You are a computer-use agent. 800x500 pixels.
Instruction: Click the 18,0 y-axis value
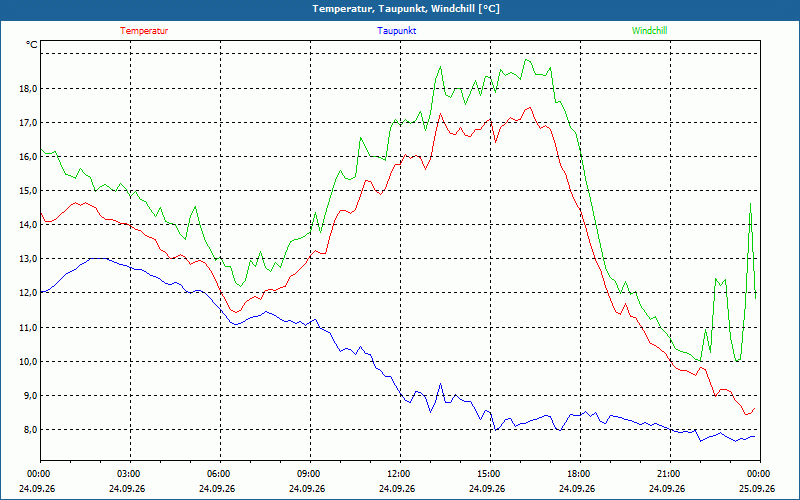click(x=28, y=89)
